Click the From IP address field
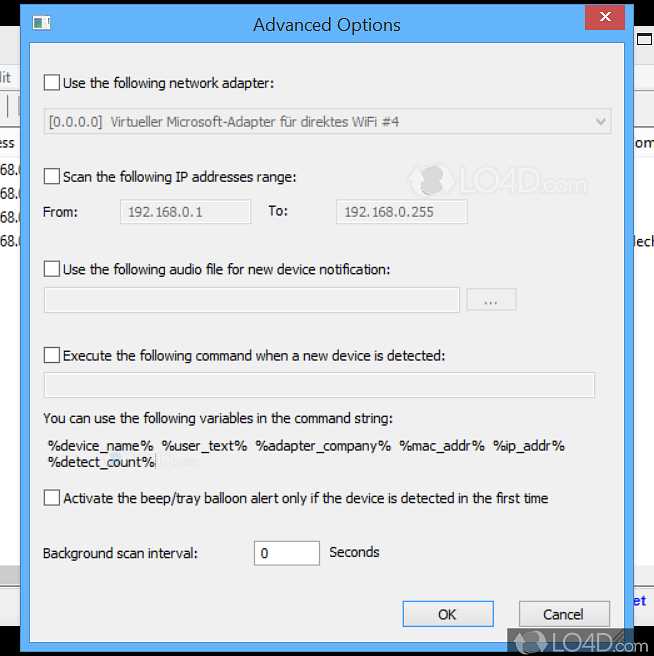654x656 pixels. 186,212
